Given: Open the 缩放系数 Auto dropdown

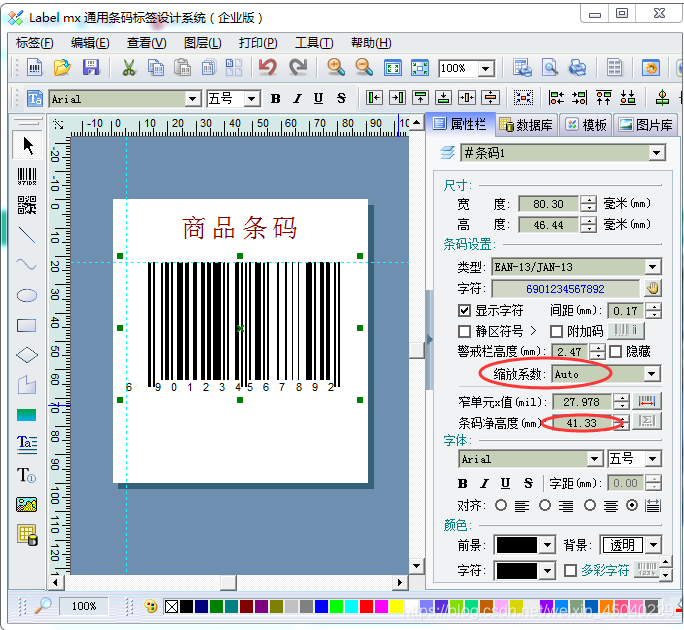Looking at the screenshot, I should coord(652,374).
